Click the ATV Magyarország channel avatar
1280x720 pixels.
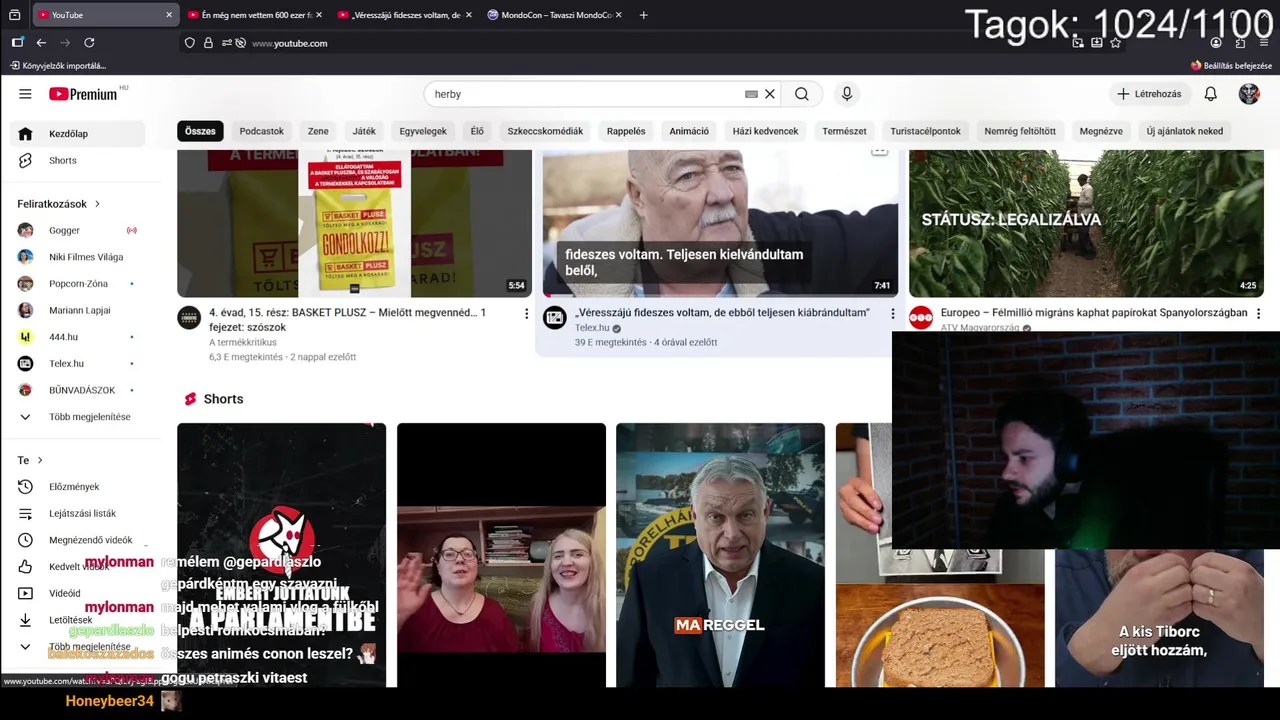(921, 318)
